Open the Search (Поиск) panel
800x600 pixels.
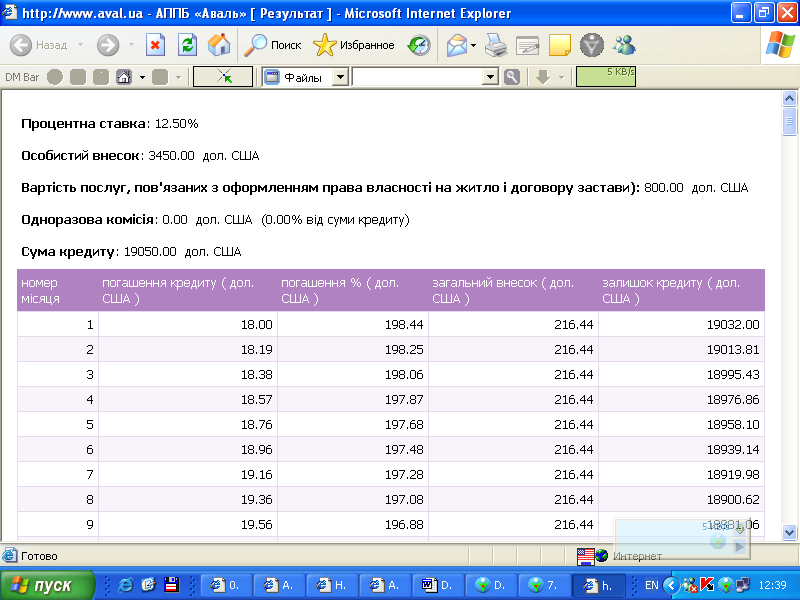[273, 45]
